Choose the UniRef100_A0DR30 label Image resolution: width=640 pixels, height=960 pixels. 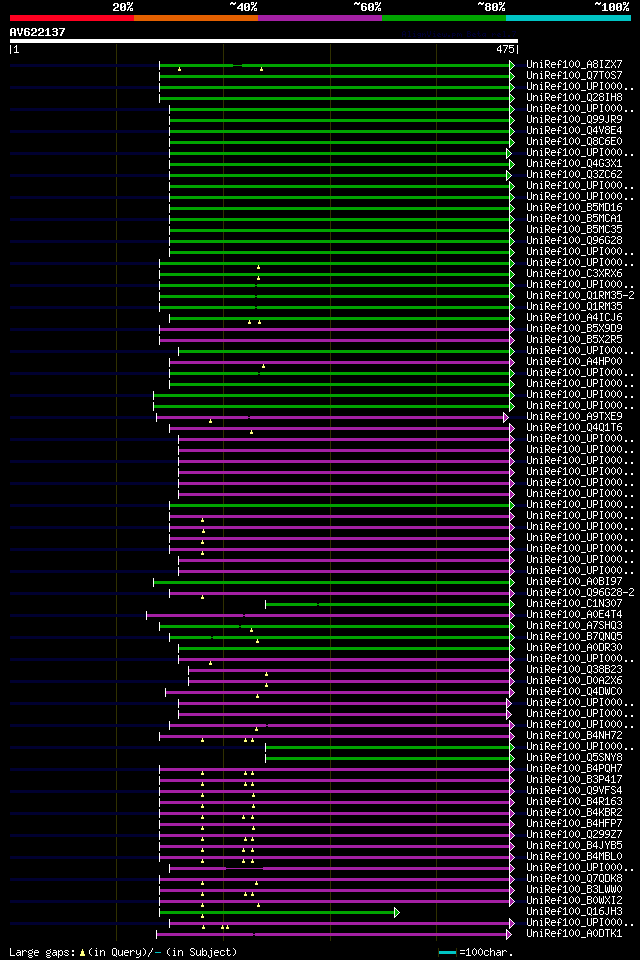point(574,648)
